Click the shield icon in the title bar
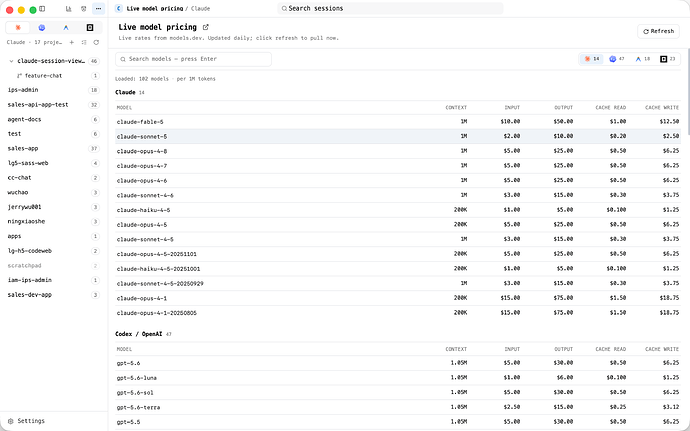The image size is (690, 431). (84, 9)
